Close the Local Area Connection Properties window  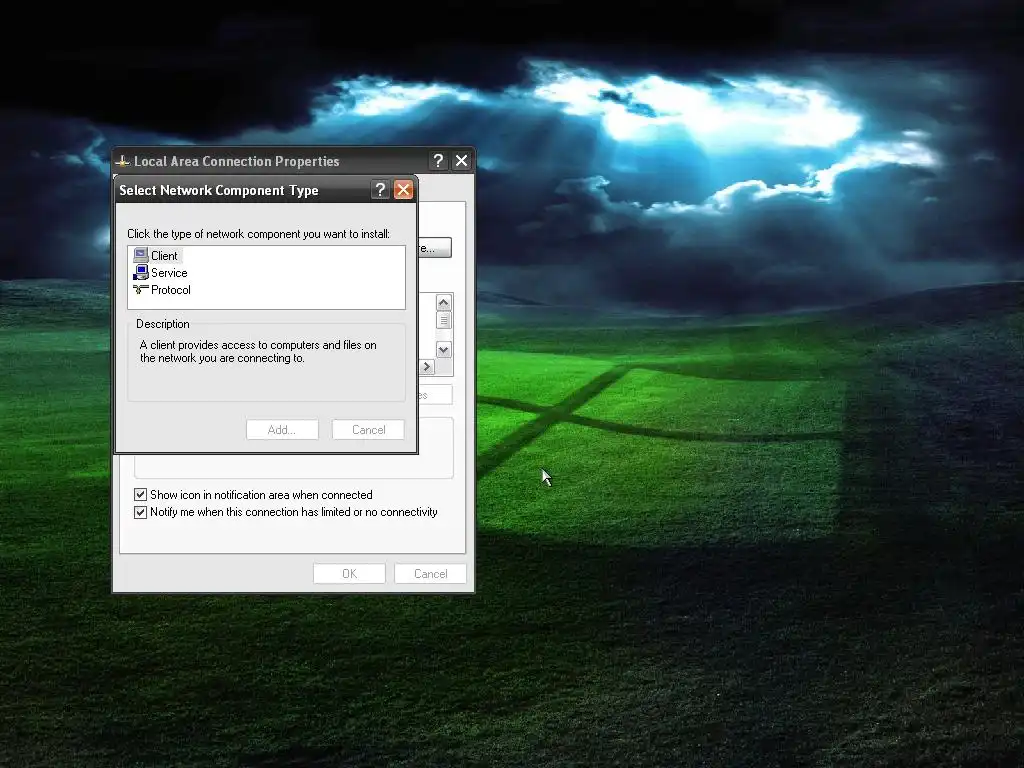(461, 161)
